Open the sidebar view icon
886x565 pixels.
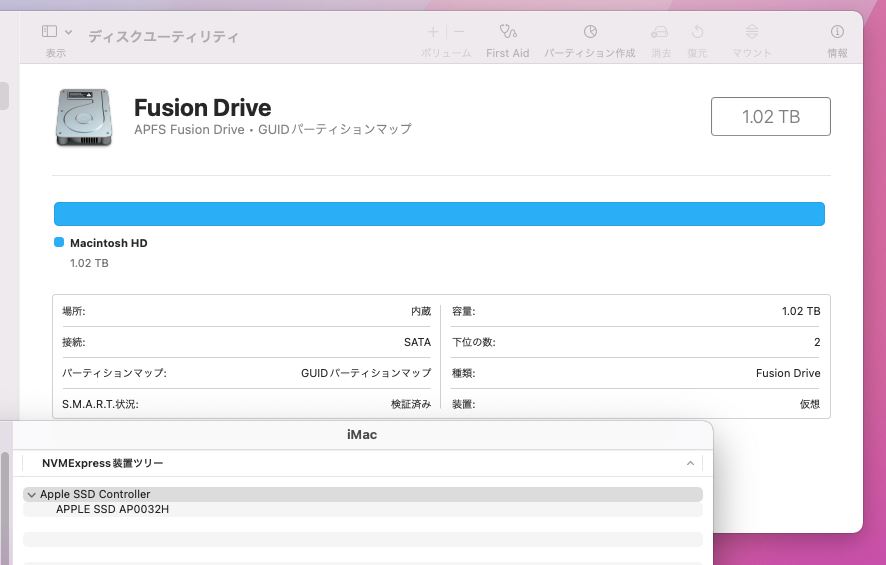tap(49, 32)
